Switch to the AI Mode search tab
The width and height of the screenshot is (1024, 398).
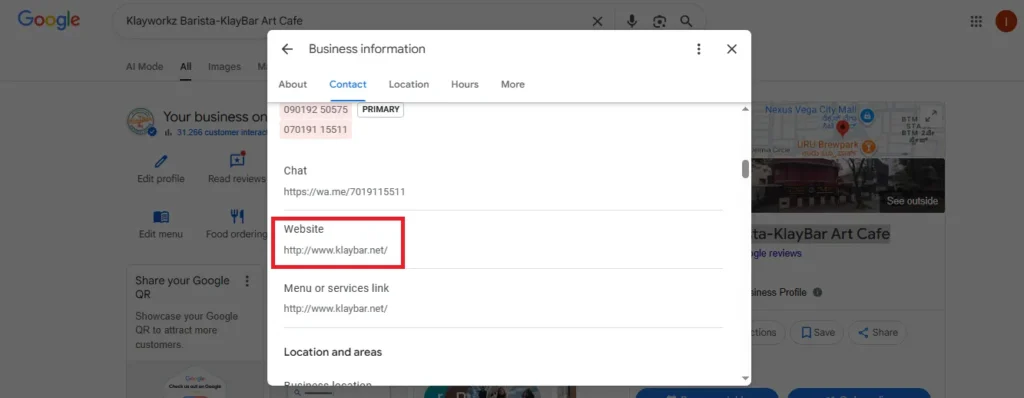tap(144, 67)
